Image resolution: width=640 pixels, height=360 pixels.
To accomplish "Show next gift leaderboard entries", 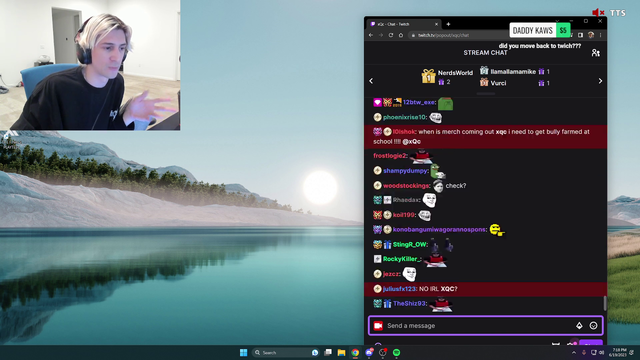I will [600, 81].
